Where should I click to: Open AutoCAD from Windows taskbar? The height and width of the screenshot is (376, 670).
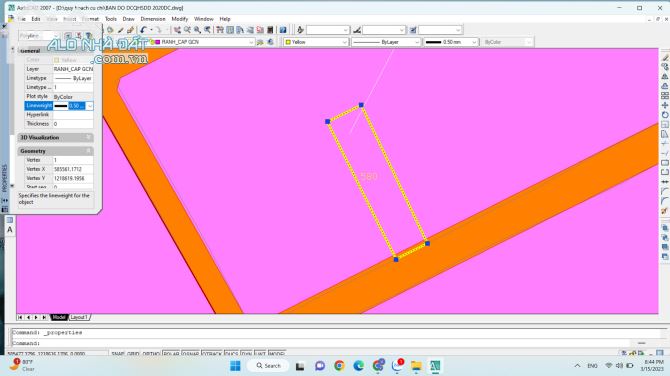[x=435, y=366]
